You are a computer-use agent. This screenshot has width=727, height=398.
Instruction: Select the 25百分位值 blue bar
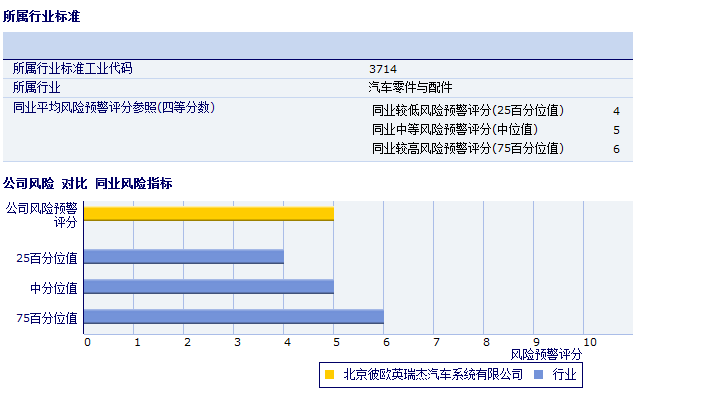pos(184,257)
